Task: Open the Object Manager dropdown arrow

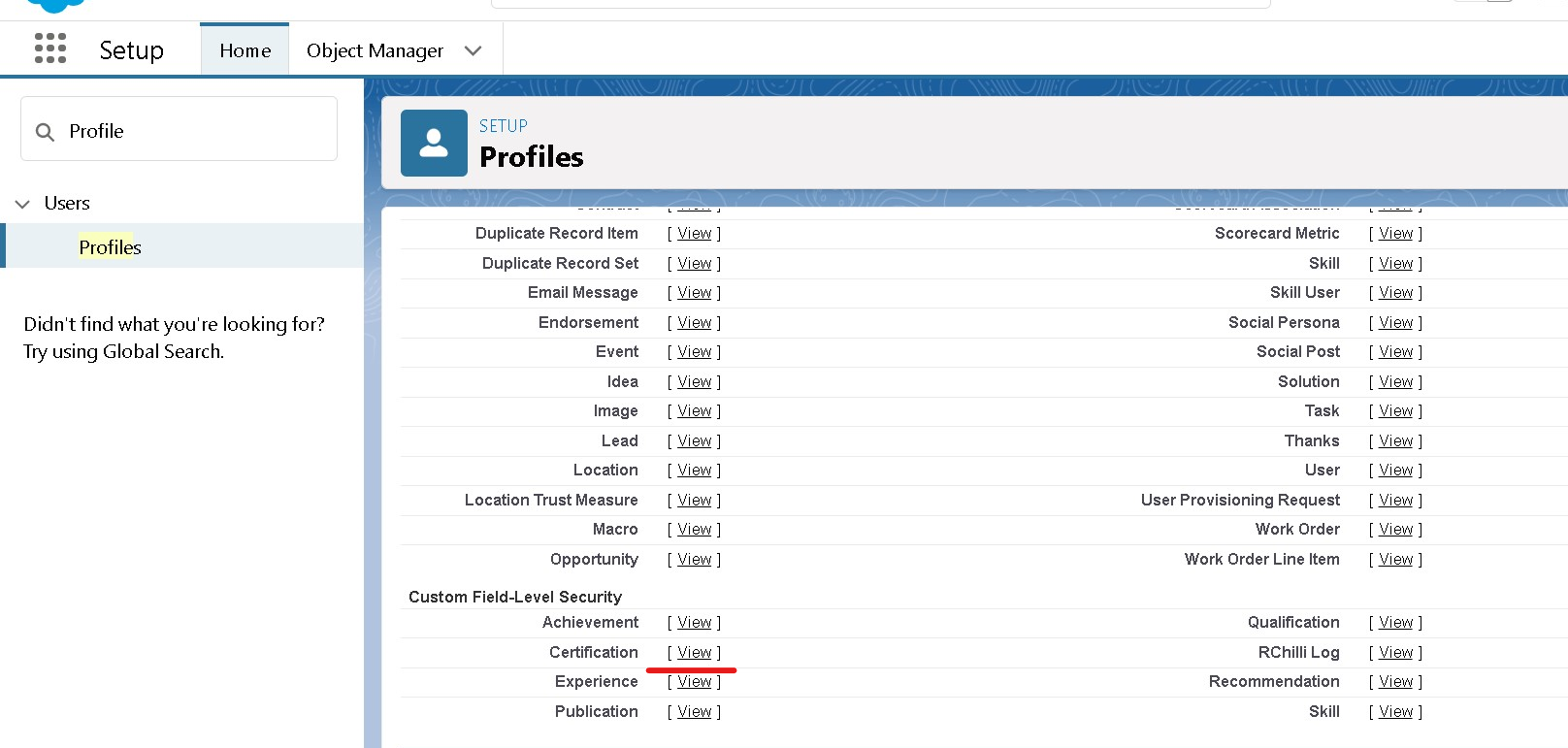Action: (473, 50)
